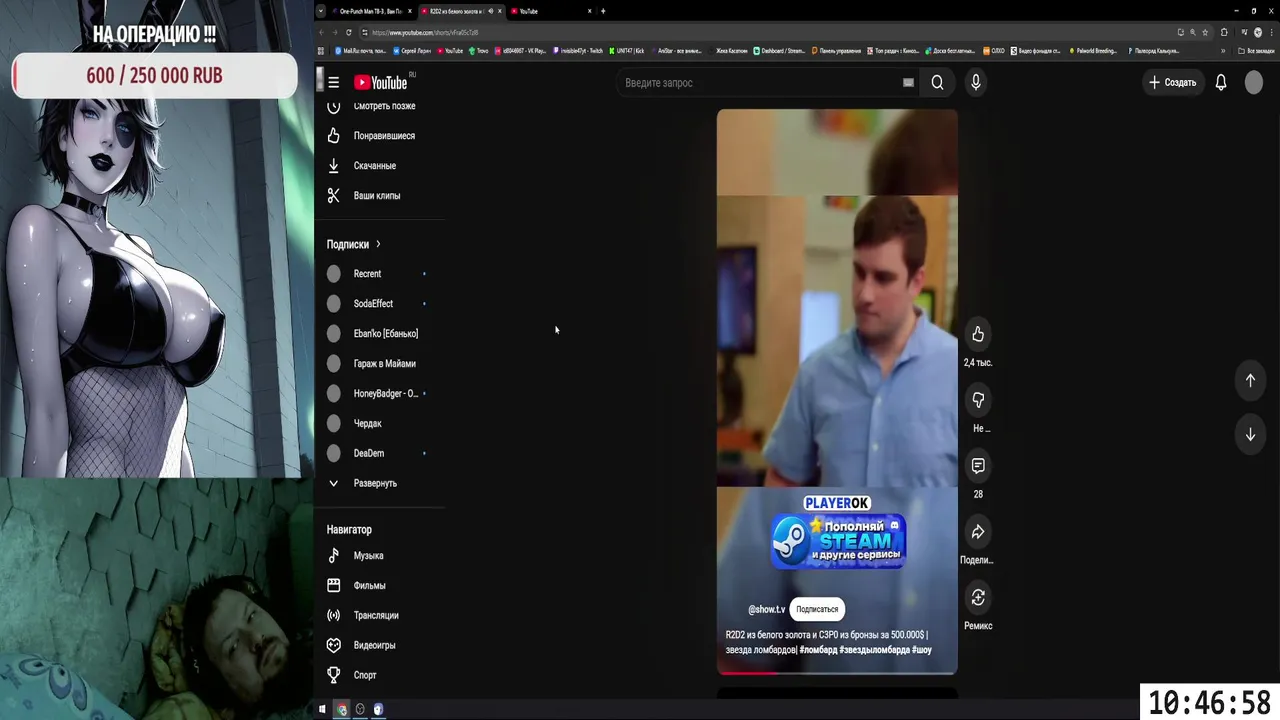Open the tab search dropdown arrow
The height and width of the screenshot is (720, 1280).
(x=321, y=11)
